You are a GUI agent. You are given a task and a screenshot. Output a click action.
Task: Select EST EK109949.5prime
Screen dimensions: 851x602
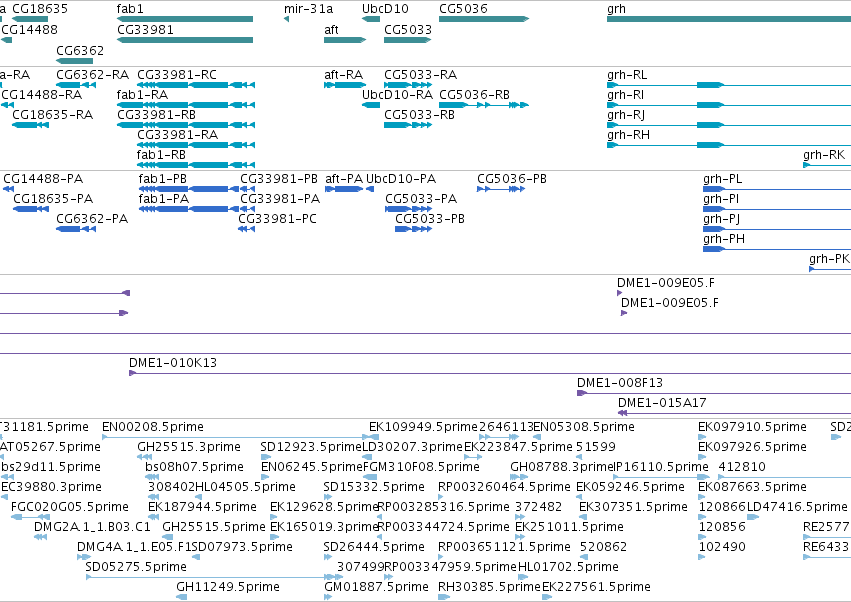pos(374,437)
